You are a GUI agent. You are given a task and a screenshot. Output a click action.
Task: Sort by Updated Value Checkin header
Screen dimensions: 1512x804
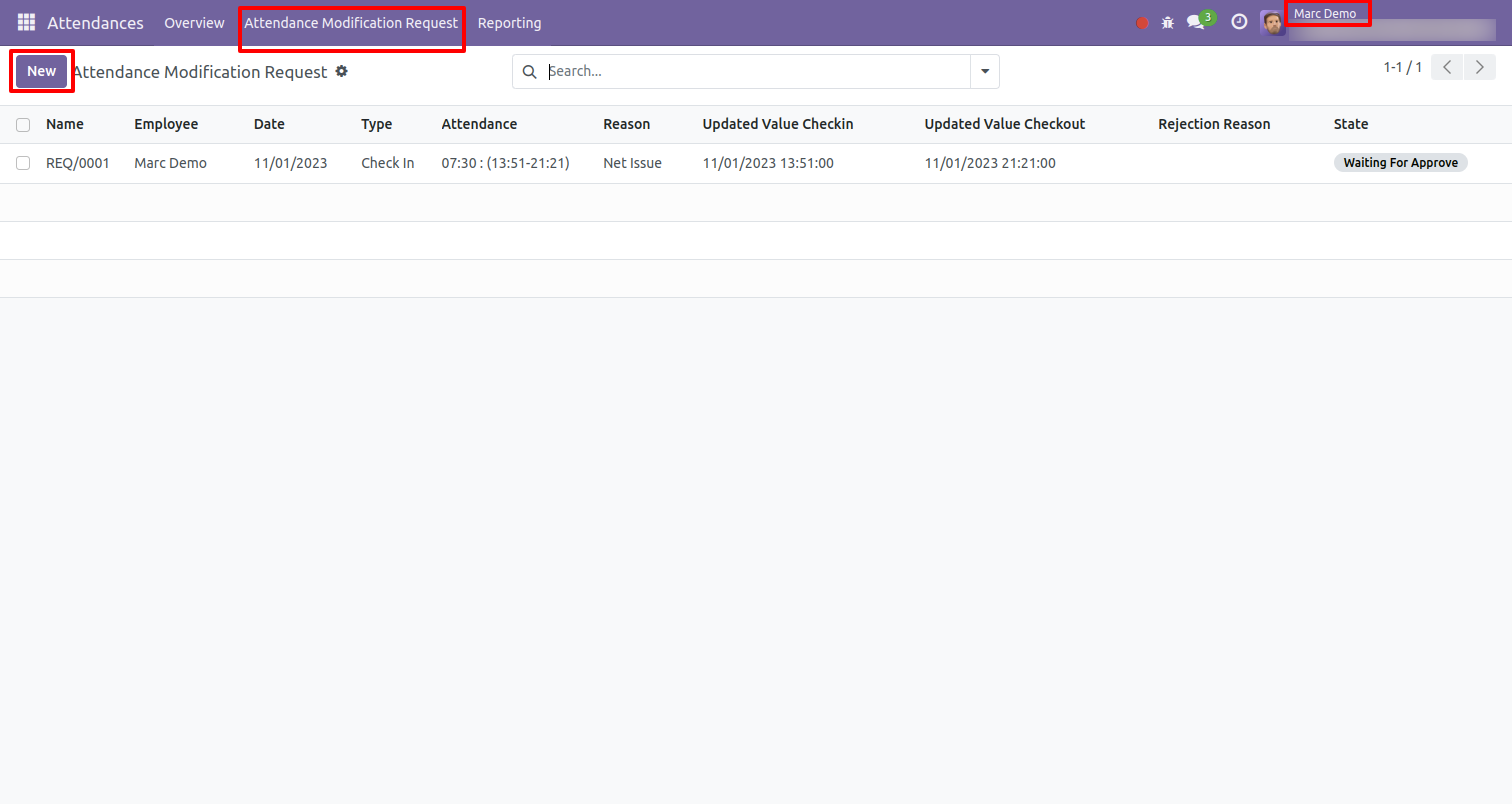click(x=777, y=125)
